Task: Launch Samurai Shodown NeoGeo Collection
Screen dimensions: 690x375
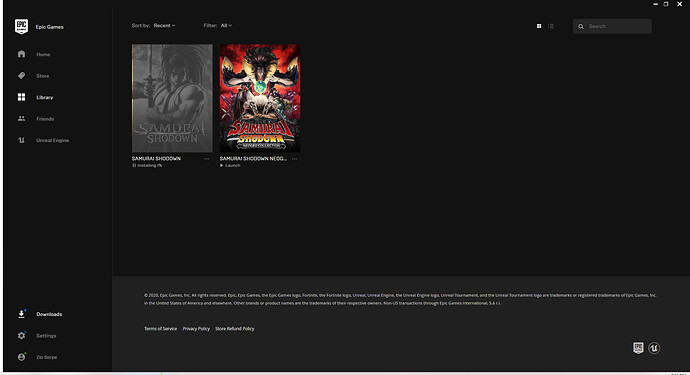Action: tap(230, 165)
